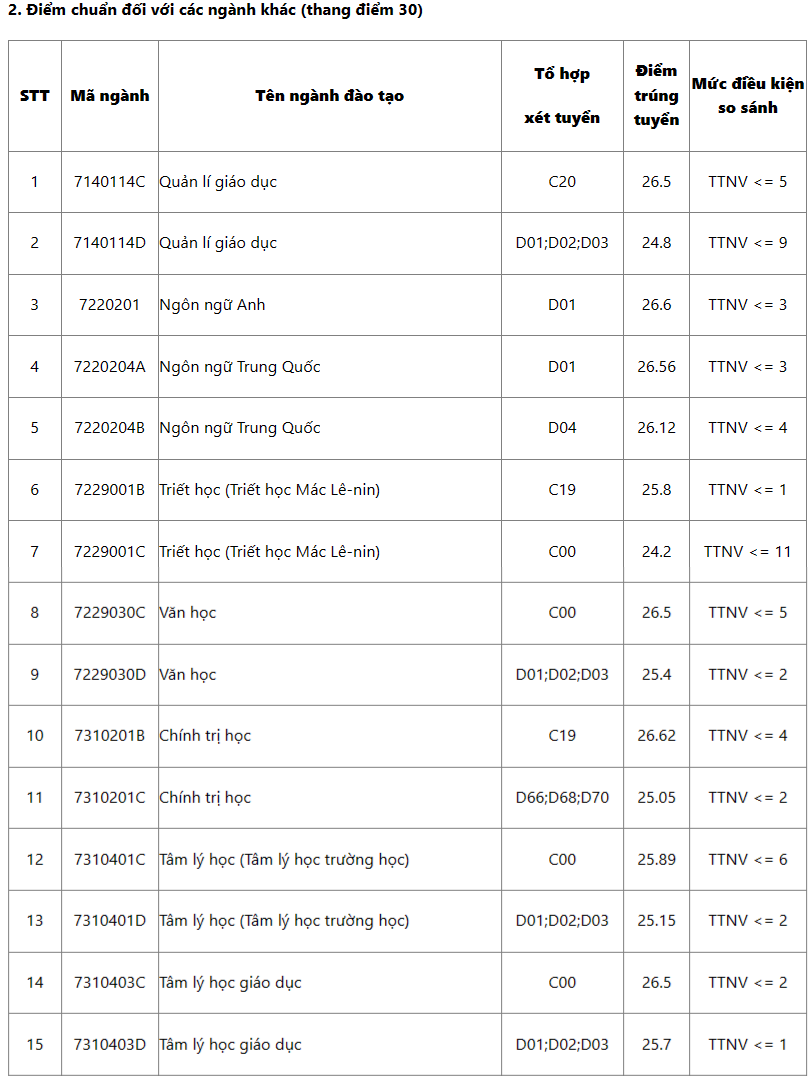This screenshot has height=1076, width=809.
Task: Click the section heading about Điểm chuẩn
Action: tap(215, 11)
